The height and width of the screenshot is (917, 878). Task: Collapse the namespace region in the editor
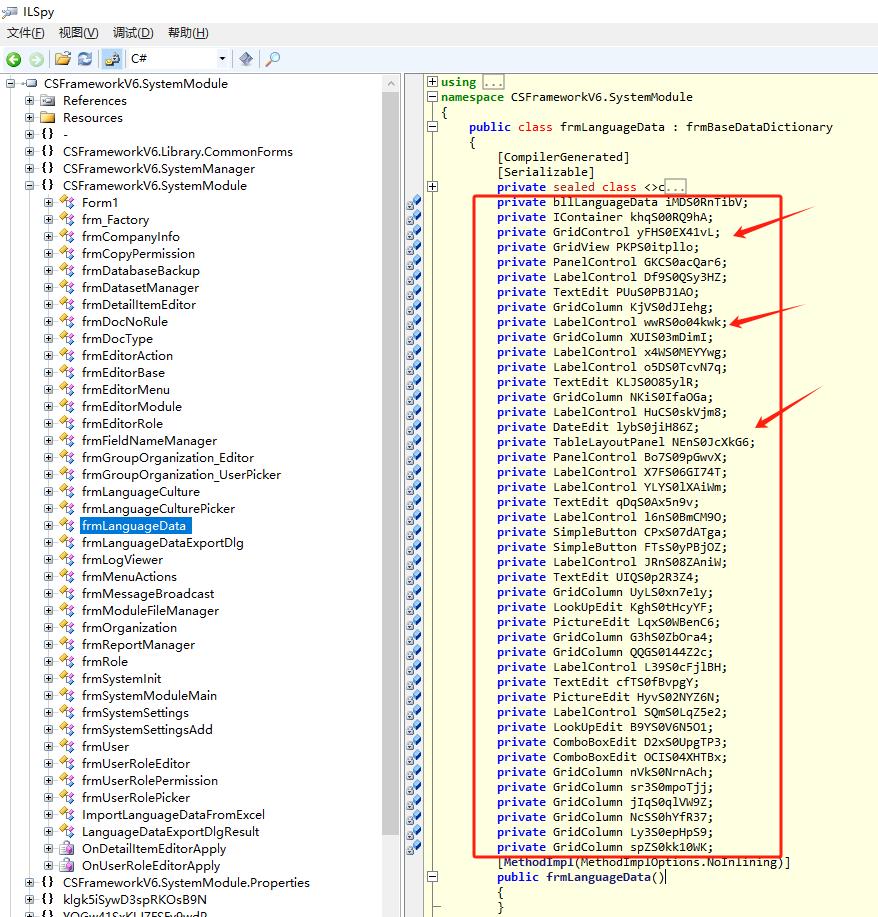point(430,97)
